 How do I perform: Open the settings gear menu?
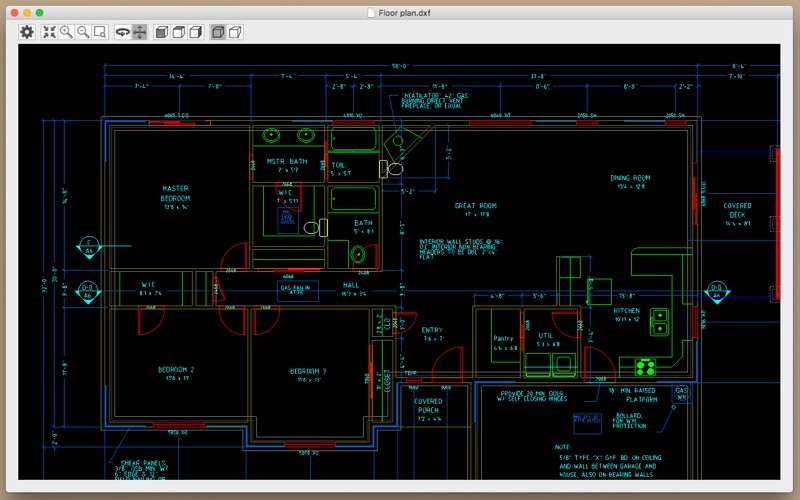pyautogui.click(x=27, y=32)
